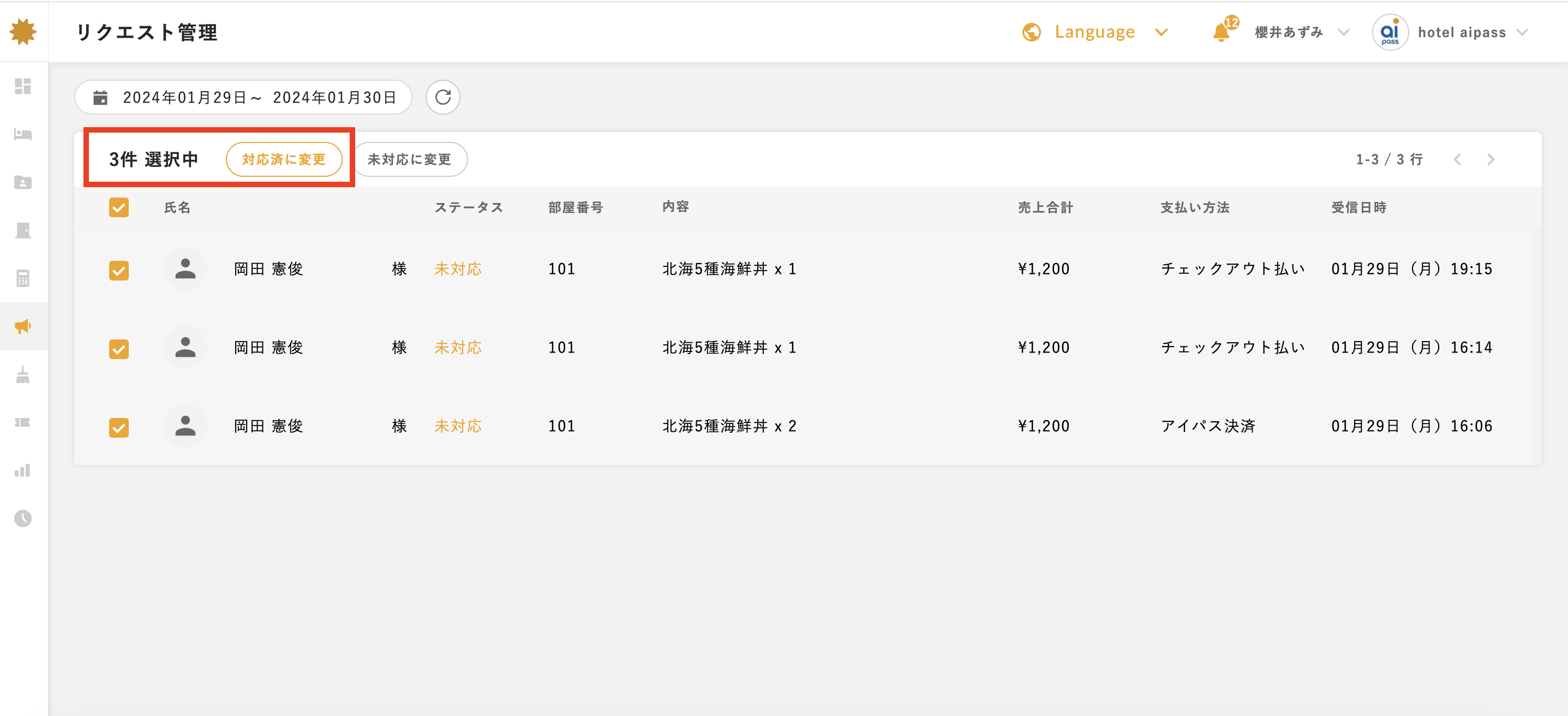Click the 売上合計 column header
Screen dimensions: 1568x716
pyautogui.click(x=1046, y=207)
